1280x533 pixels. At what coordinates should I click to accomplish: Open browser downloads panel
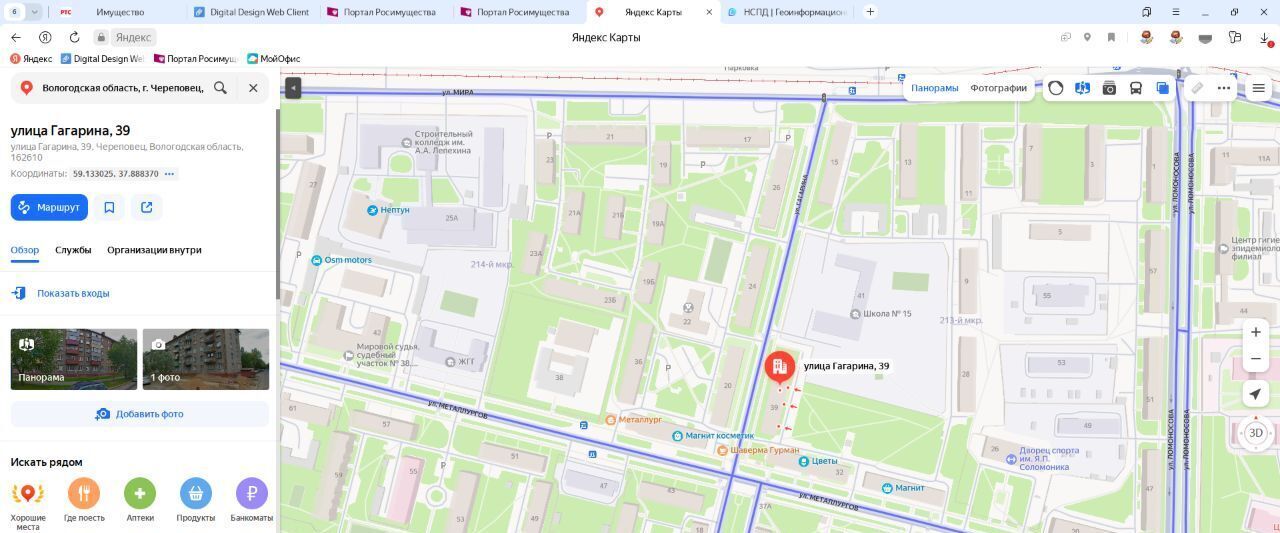(x=1265, y=37)
